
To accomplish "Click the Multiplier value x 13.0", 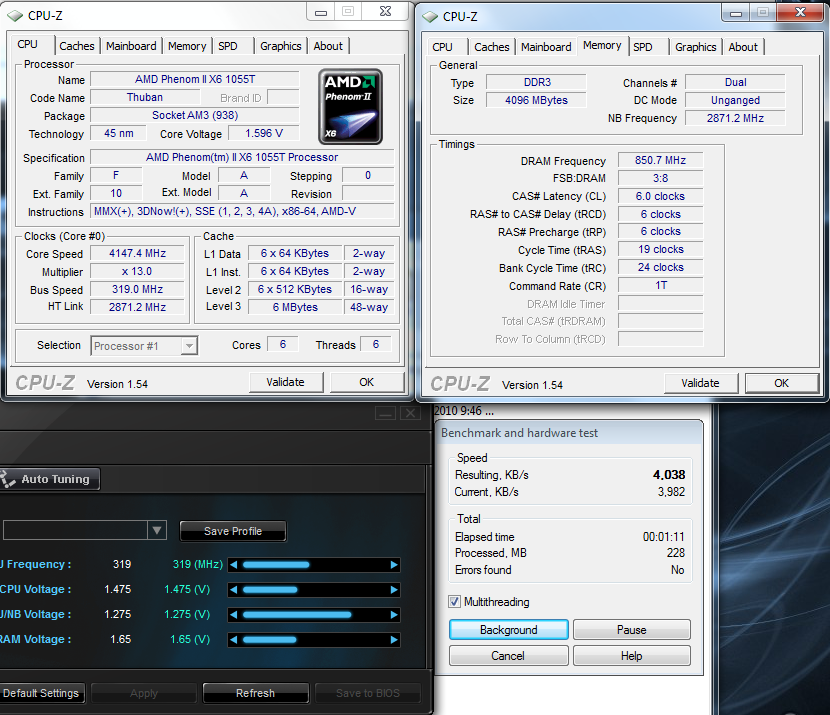I will (x=138, y=271).
